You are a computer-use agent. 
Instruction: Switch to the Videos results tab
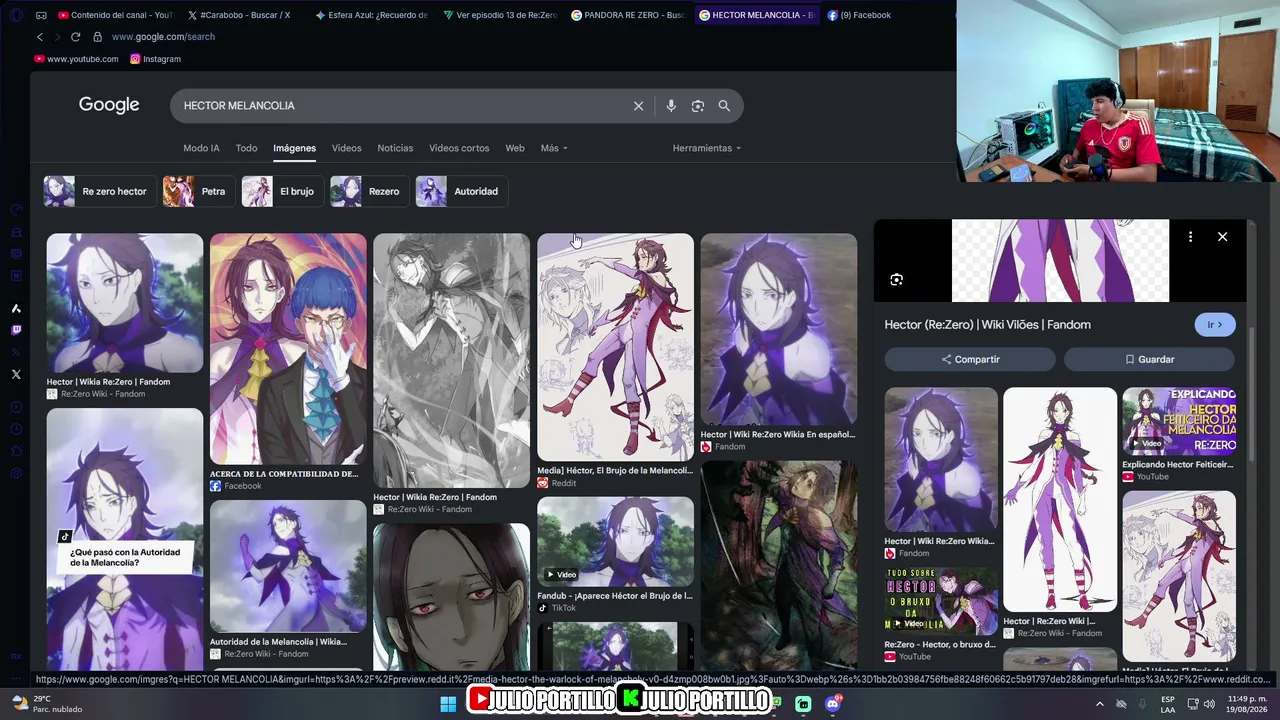point(346,148)
